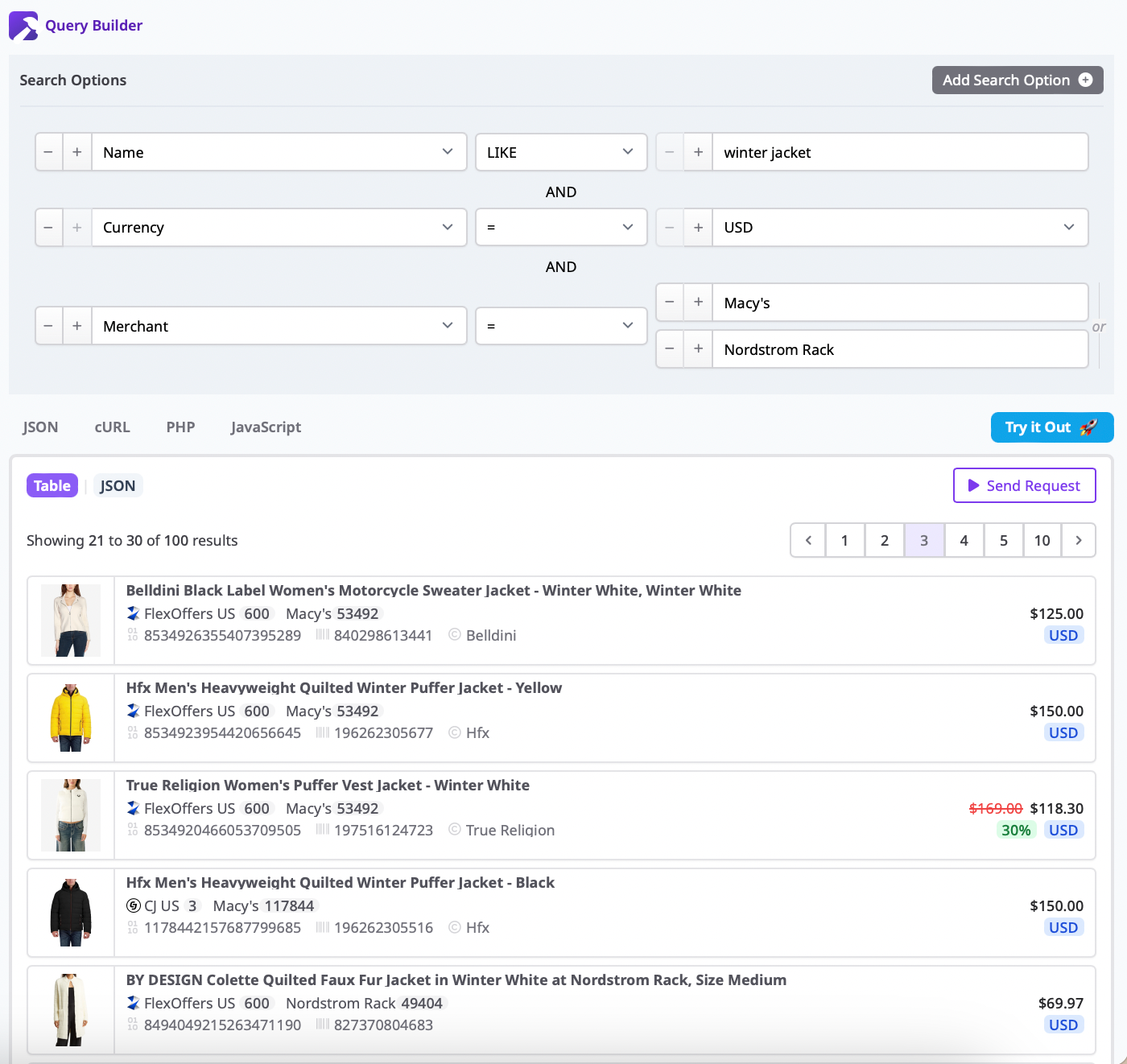
Task: Click the strikethrough $169.00 price
Action: tap(996, 808)
